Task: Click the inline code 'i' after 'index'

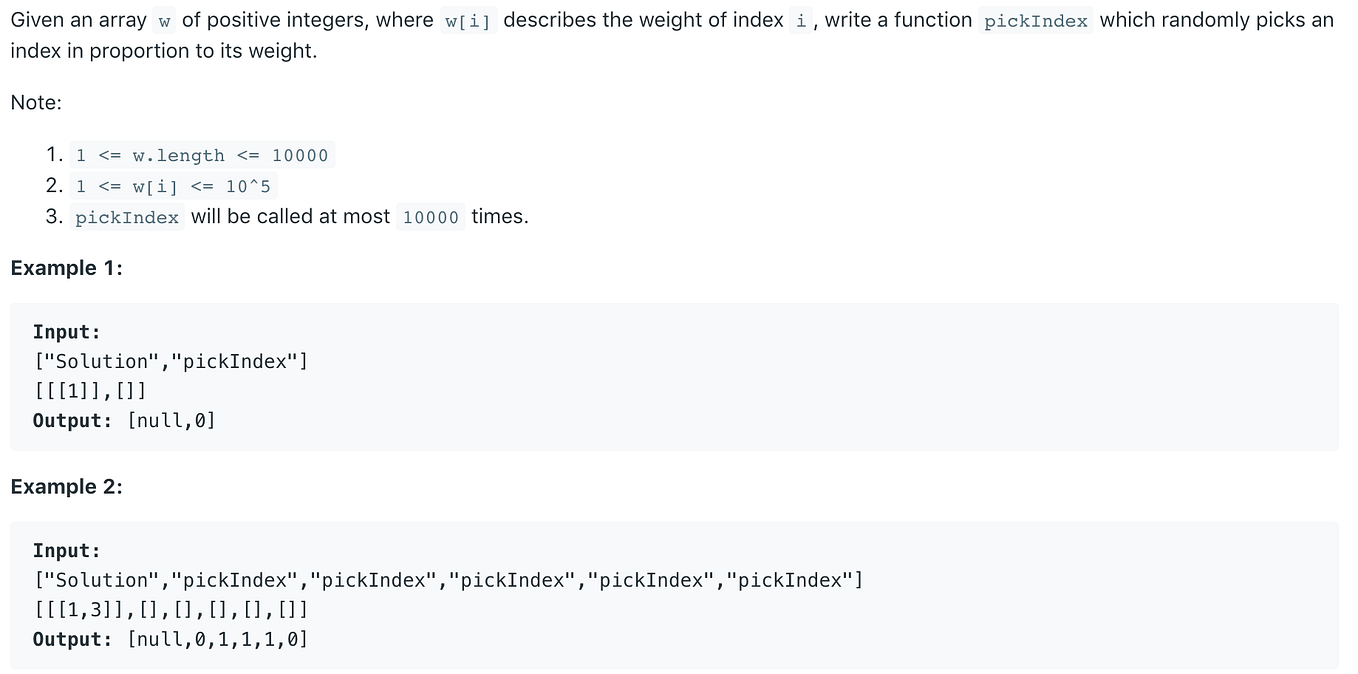Action: pyautogui.click(x=800, y=21)
